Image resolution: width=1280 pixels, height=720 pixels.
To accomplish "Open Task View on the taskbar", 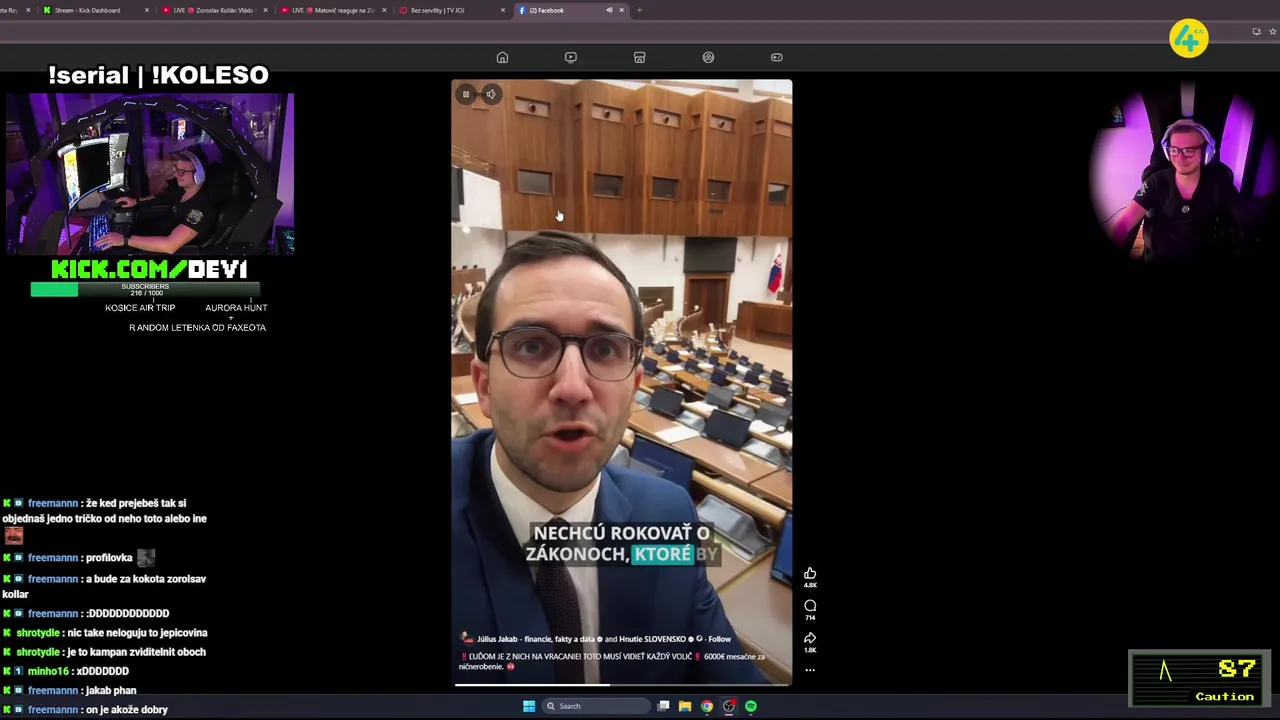I will pyautogui.click(x=663, y=706).
